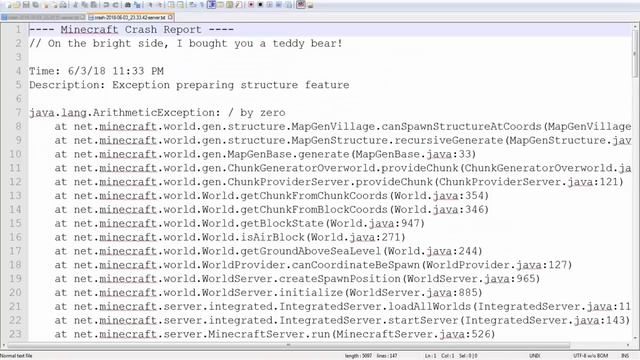The height and width of the screenshot is (360, 640).
Task: Click the vertical scrollbar thumb
Action: point(635,53)
